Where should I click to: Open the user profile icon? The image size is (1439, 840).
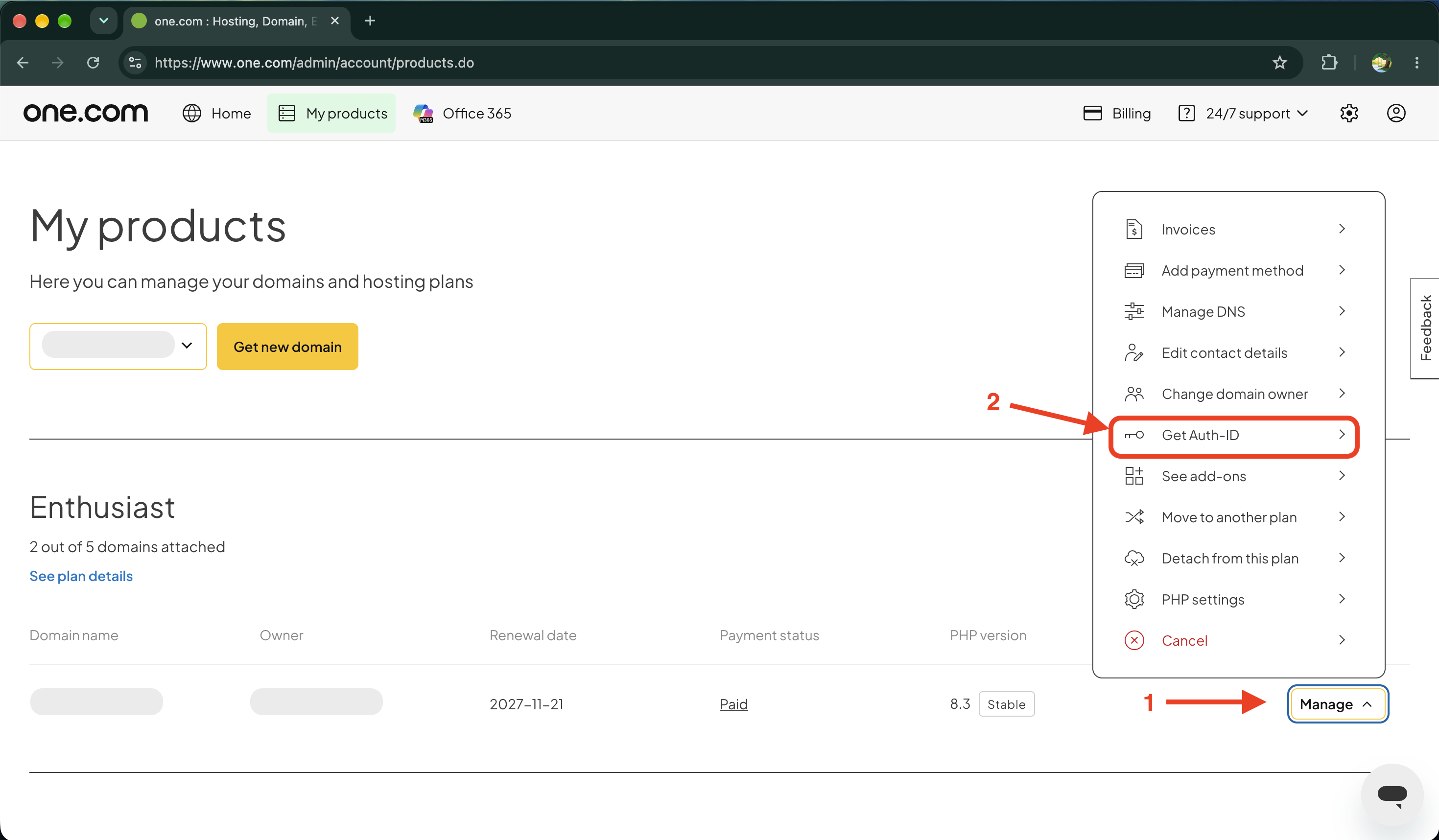tap(1395, 113)
